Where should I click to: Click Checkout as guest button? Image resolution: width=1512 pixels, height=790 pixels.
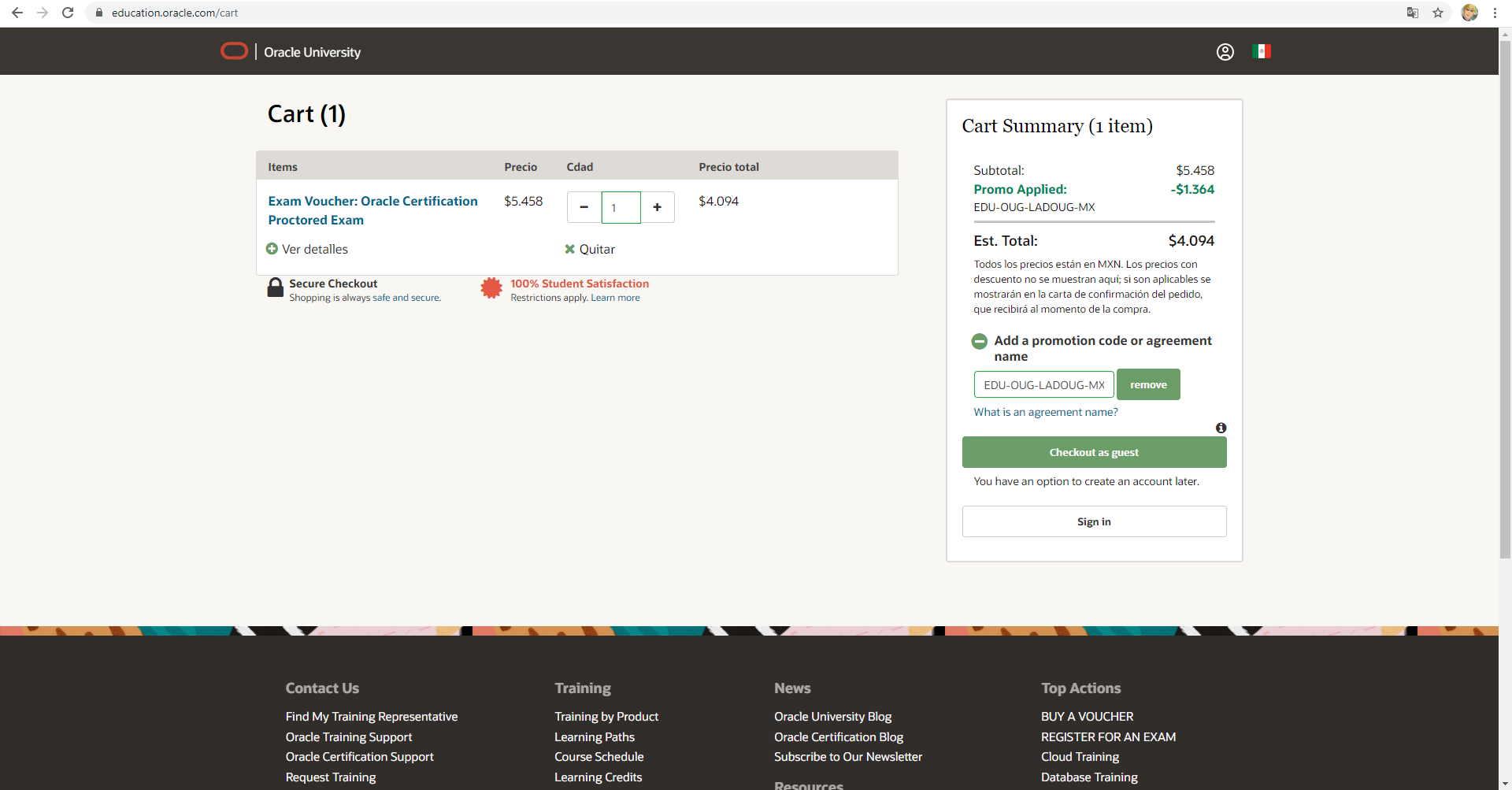coord(1094,452)
